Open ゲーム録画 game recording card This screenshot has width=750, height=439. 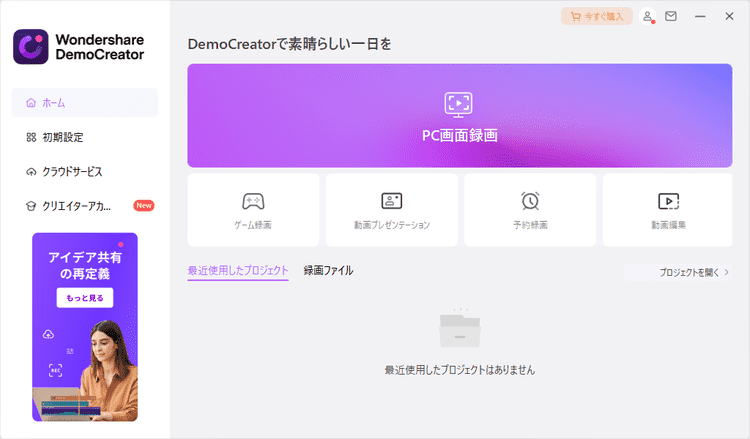coord(253,210)
